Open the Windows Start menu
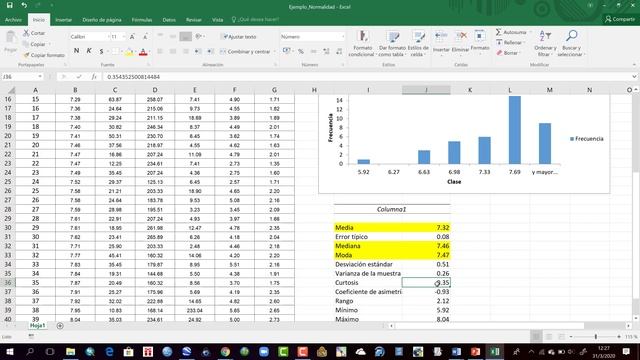Viewport: 640px width, 360px height. [10, 351]
